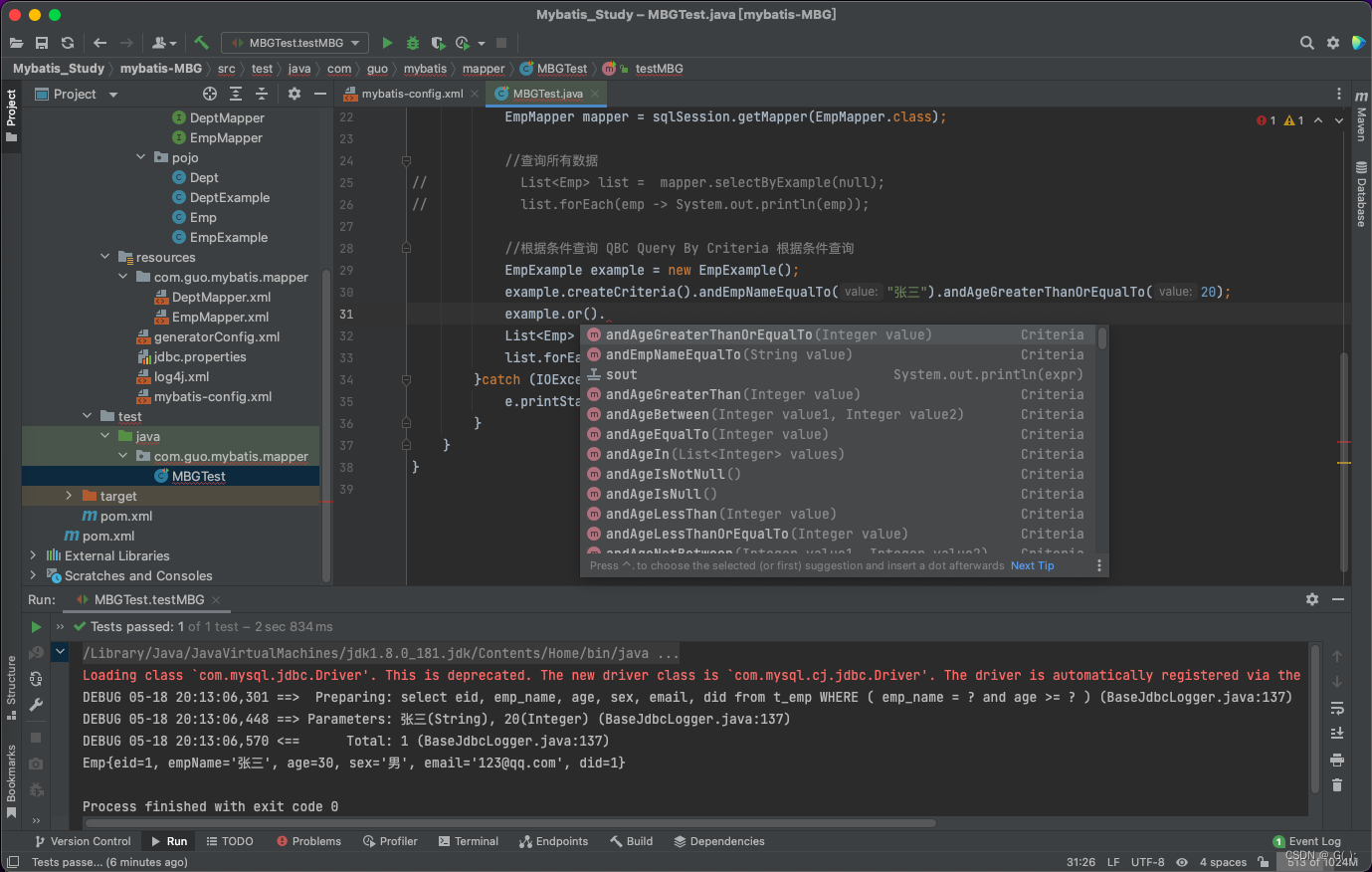Viewport: 1372px width, 872px height.
Task: Select opened file locator target icon in Project panel
Action: click(x=210, y=94)
